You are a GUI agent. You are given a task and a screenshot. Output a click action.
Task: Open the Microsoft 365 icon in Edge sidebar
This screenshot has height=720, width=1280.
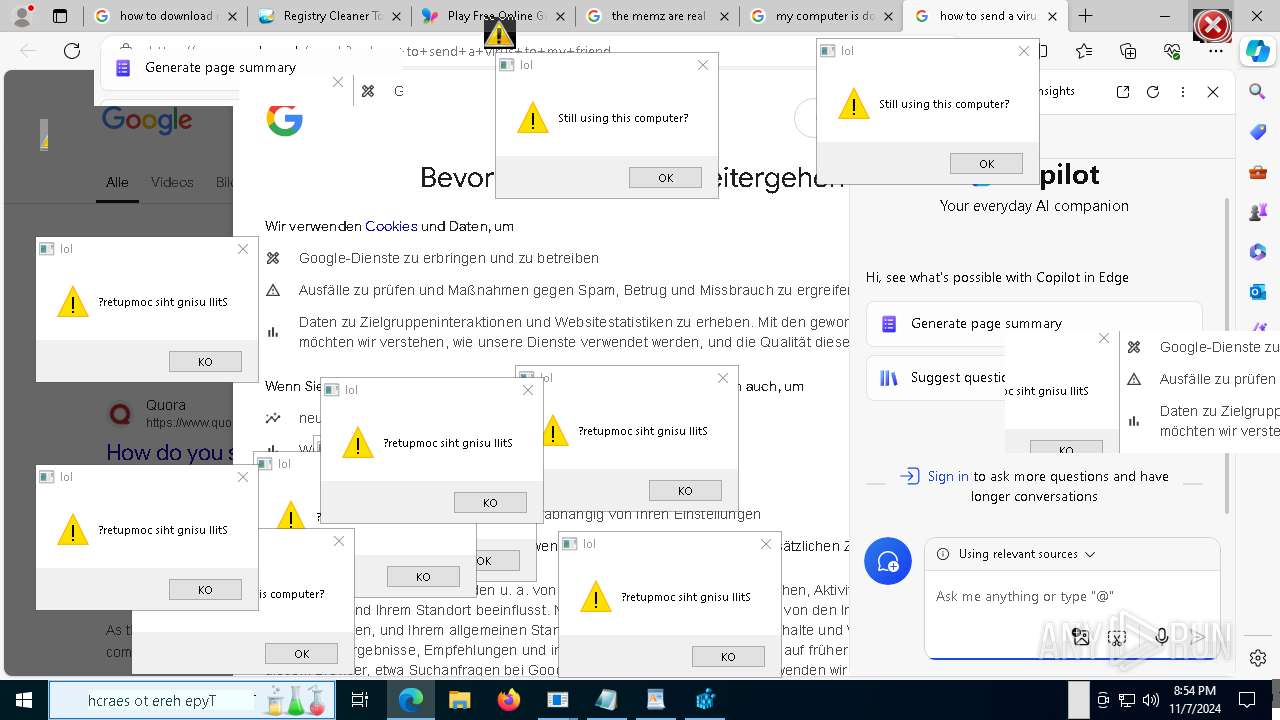[1258, 252]
